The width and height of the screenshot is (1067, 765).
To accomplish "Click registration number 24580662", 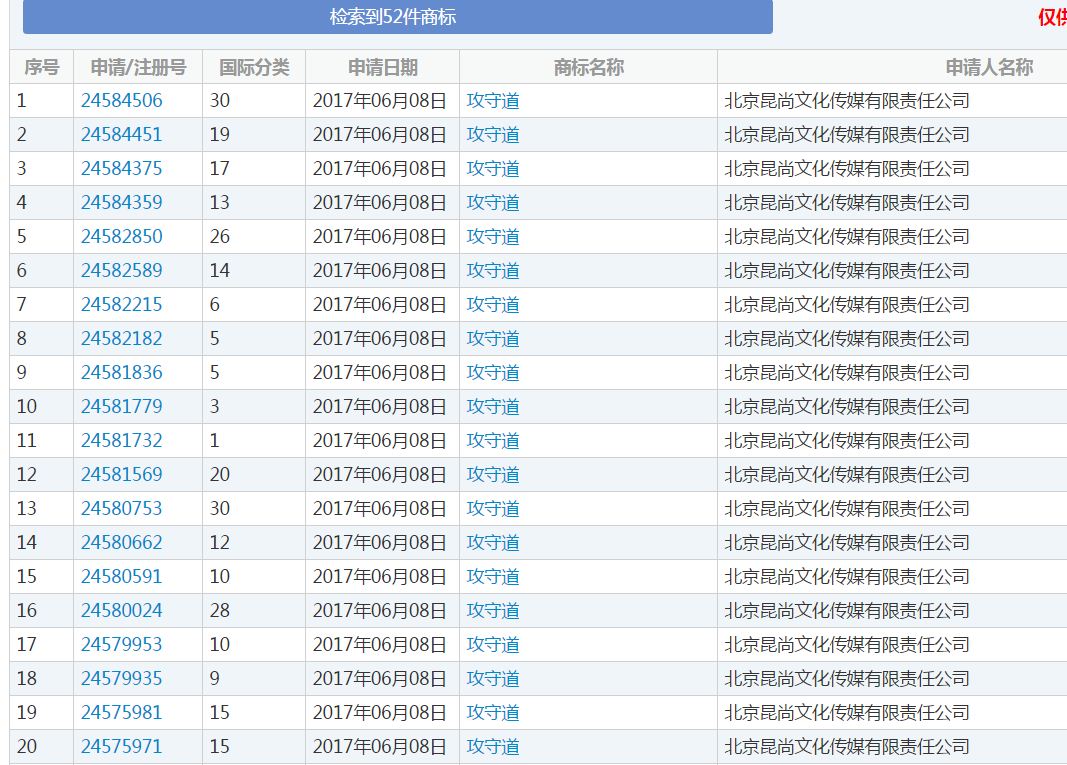I will click(x=121, y=543).
